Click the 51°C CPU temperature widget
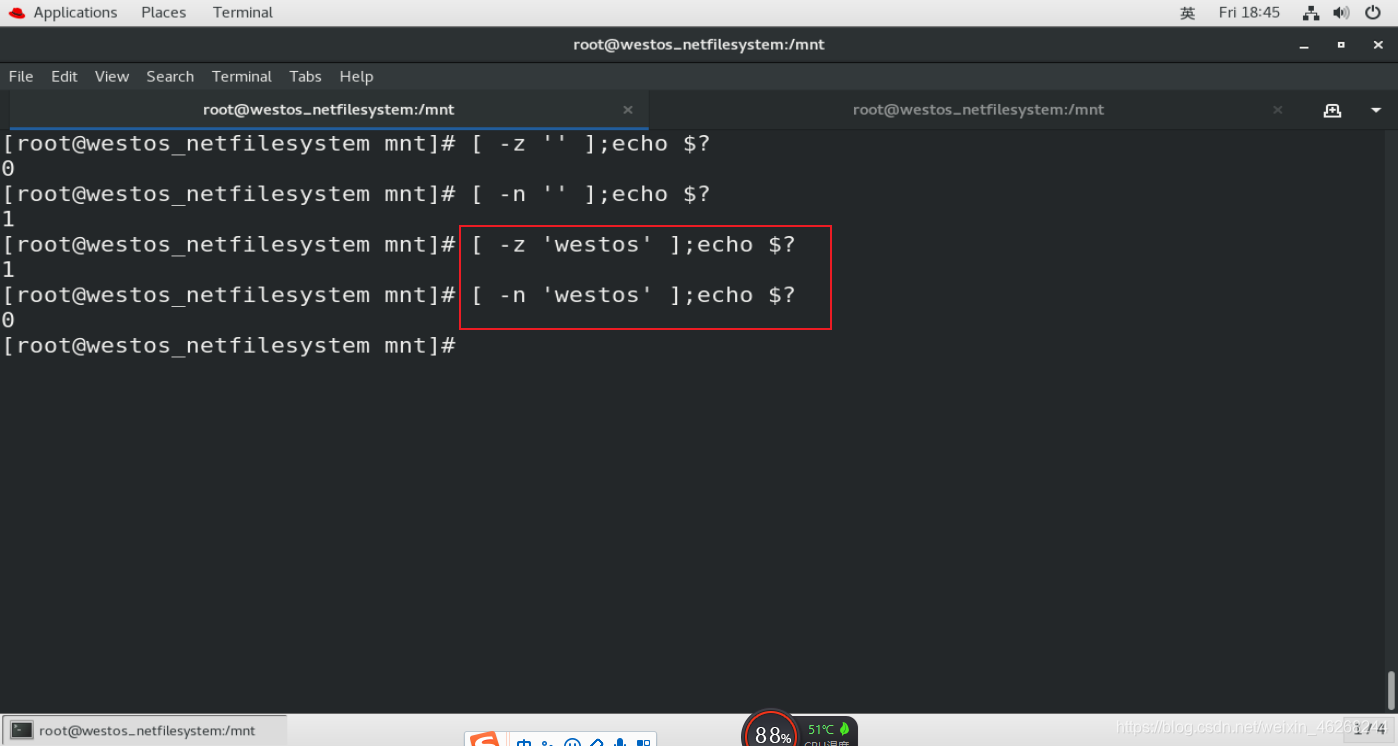1398x746 pixels. click(828, 733)
